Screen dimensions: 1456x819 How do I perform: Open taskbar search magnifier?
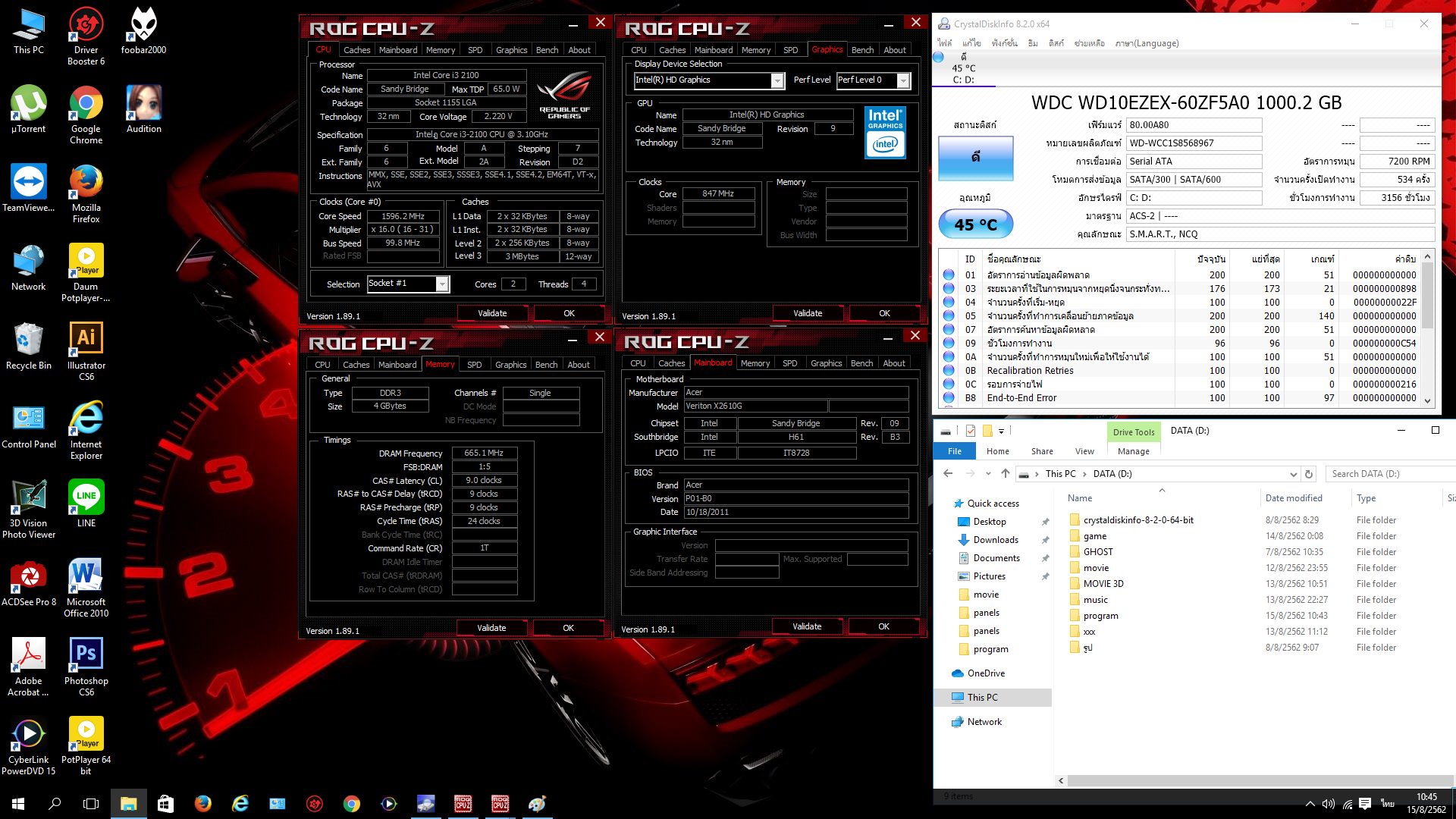[55, 803]
